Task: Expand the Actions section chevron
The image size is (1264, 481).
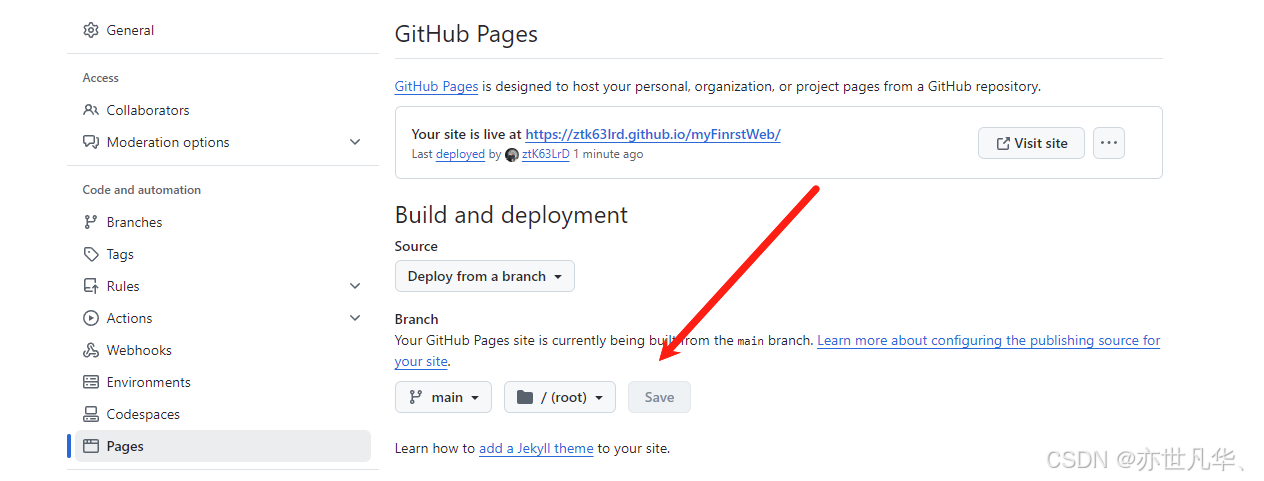Action: pyautogui.click(x=355, y=318)
